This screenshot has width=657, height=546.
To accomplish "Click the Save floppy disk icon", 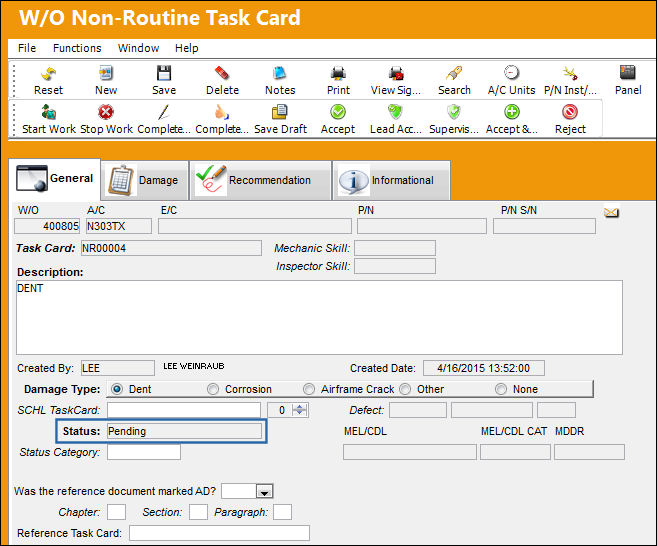I will coord(164,74).
